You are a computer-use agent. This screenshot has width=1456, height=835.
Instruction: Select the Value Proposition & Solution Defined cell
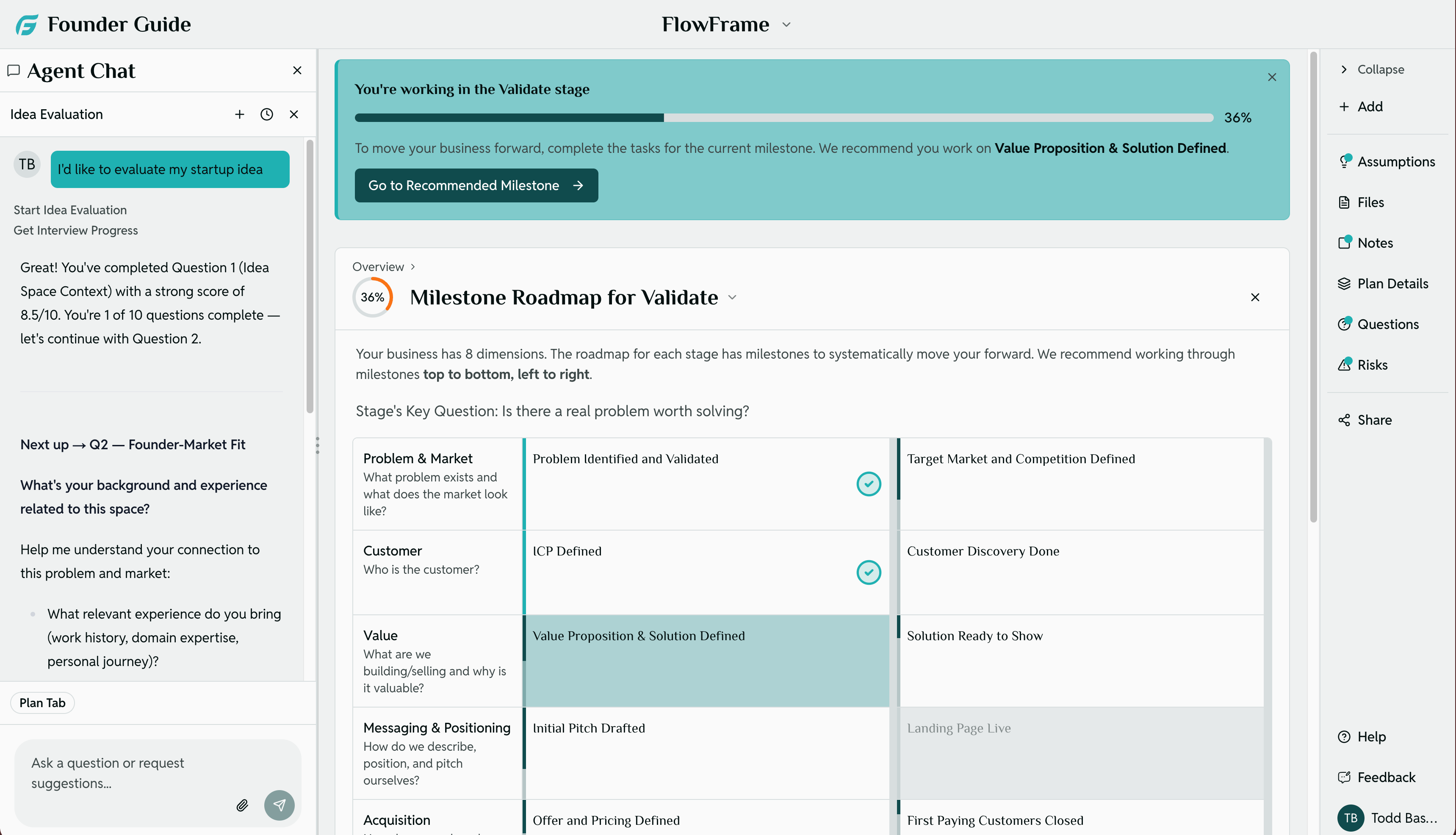706,660
